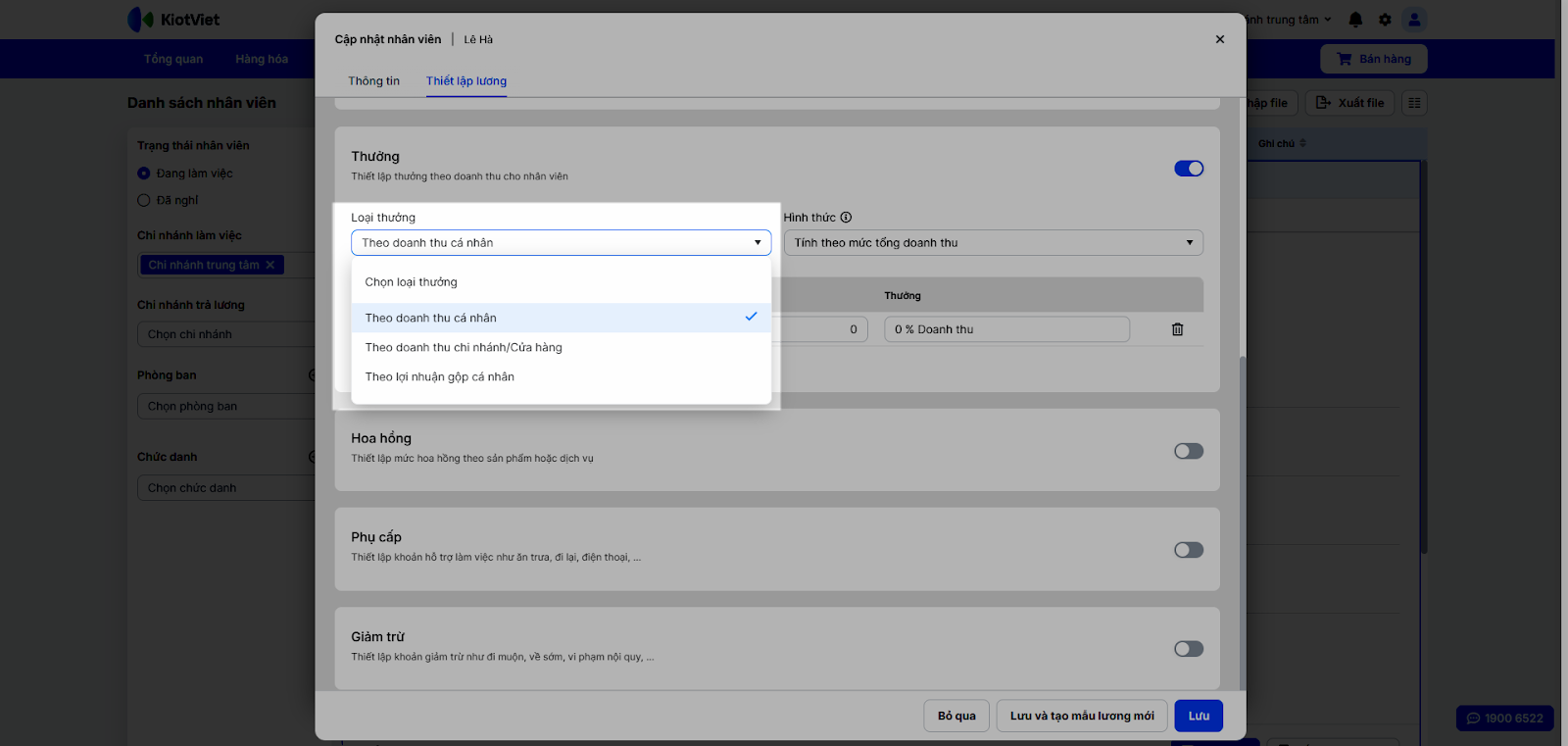1568x746 pixels.
Task: Click the info icon beside Hình thức
Action: tap(846, 218)
